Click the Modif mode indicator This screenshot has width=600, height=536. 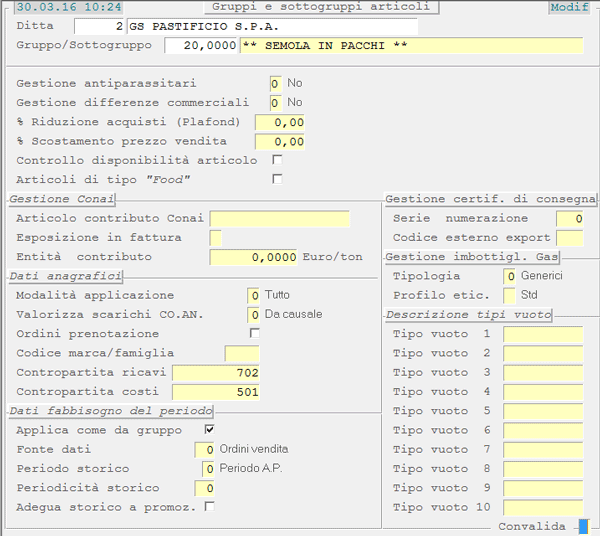(x=569, y=7)
